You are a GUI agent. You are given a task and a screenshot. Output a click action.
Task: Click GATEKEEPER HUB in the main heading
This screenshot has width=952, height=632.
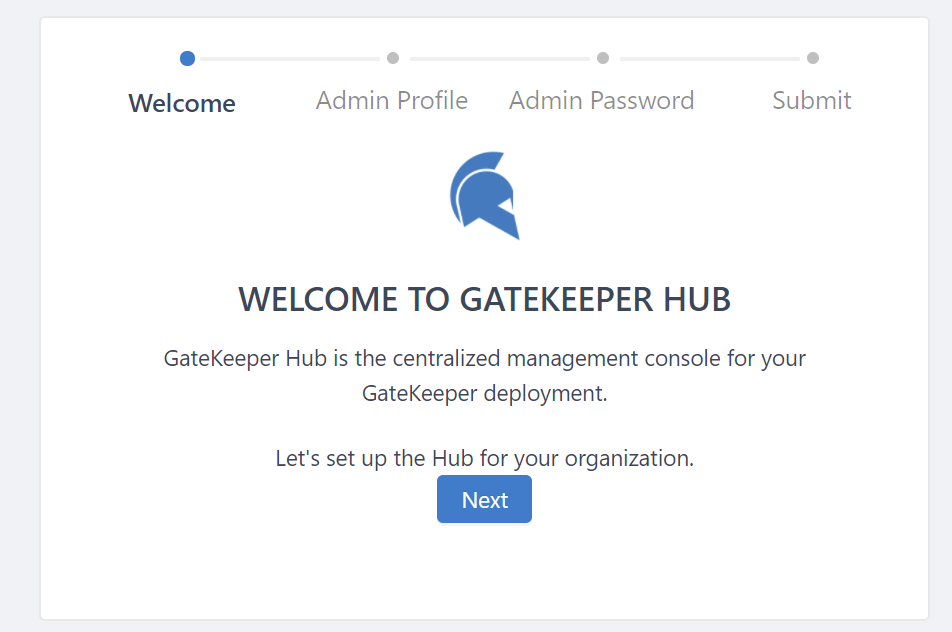click(595, 299)
